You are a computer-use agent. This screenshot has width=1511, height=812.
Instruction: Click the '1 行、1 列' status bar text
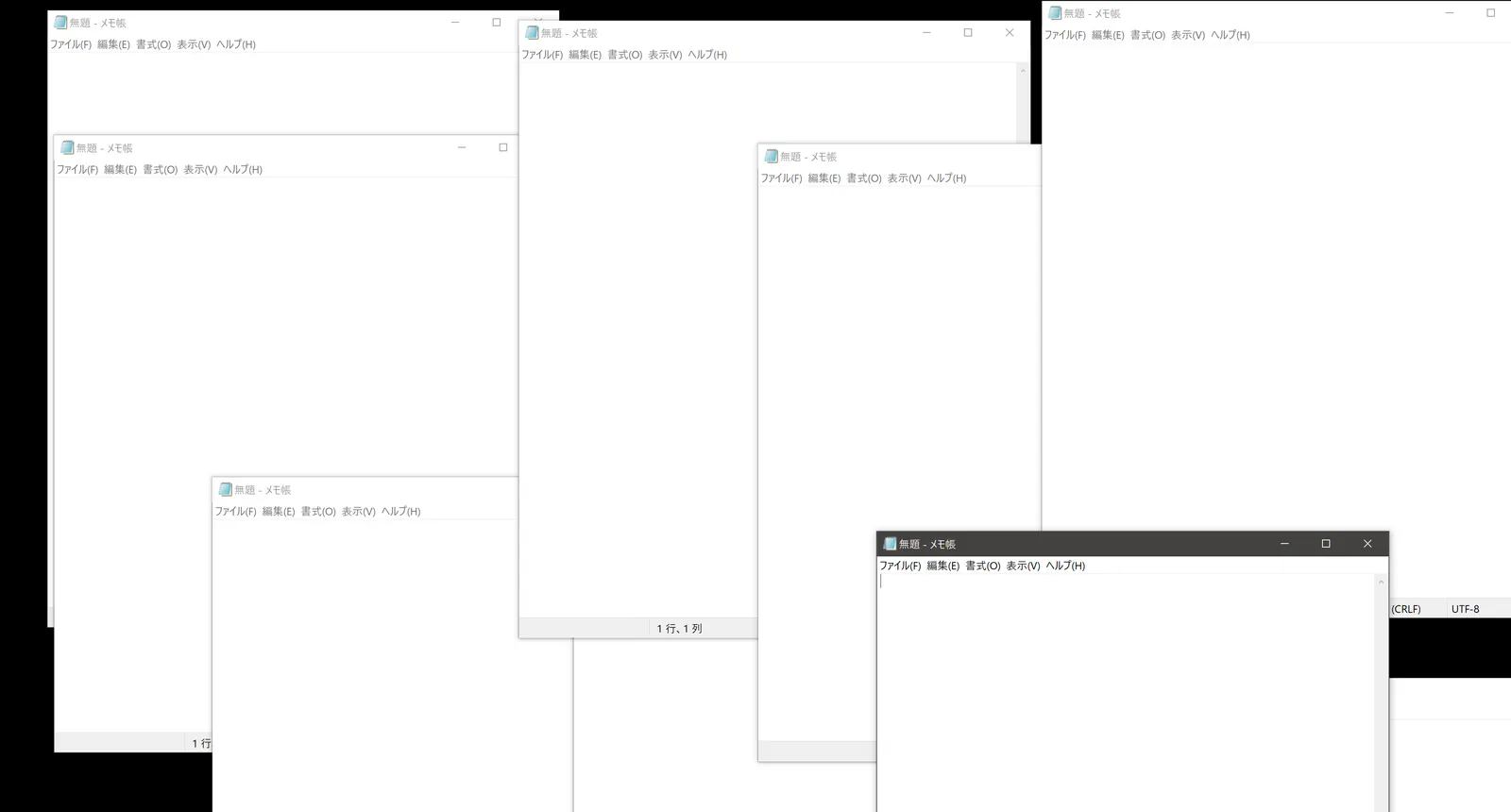(679, 629)
